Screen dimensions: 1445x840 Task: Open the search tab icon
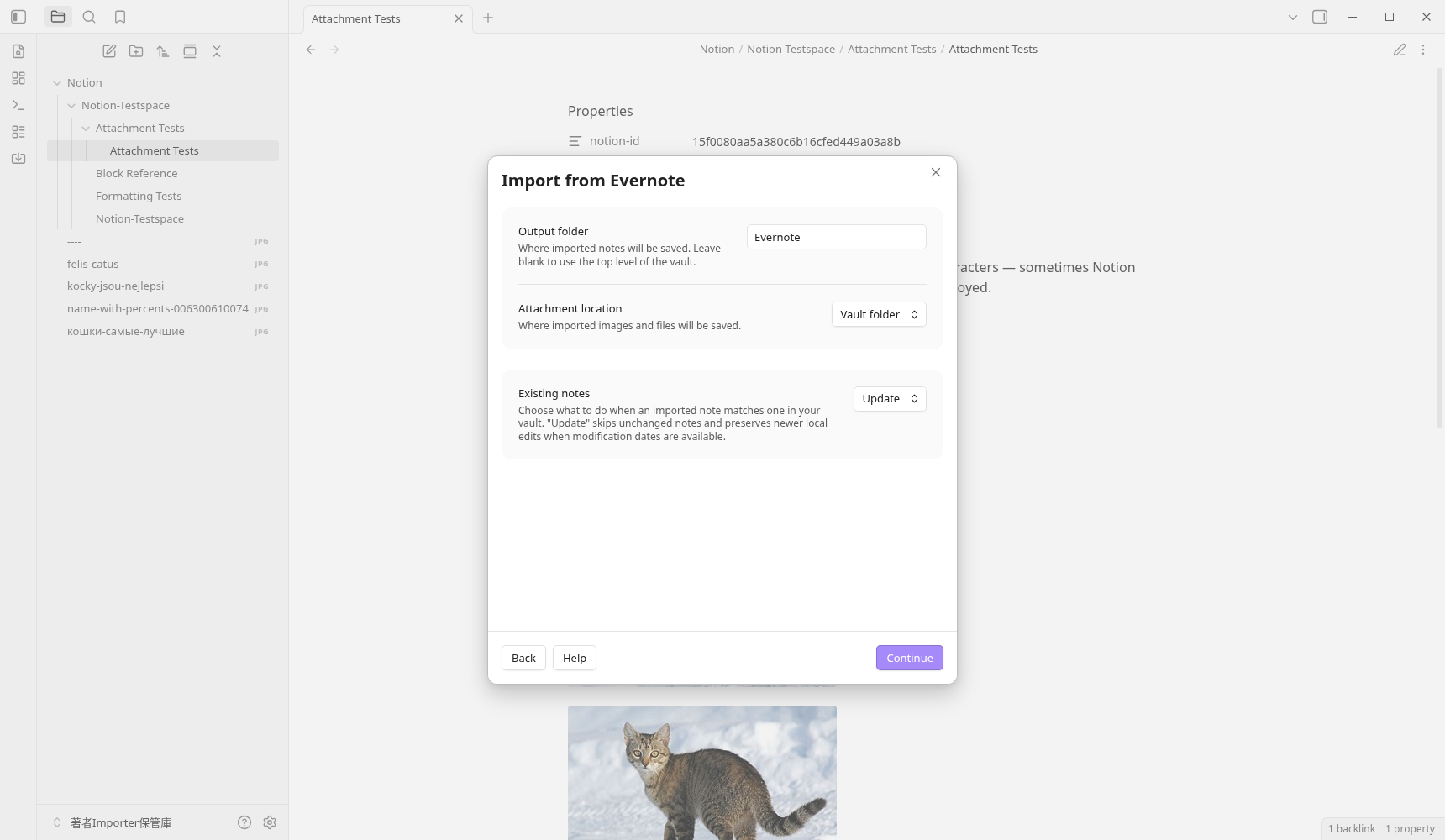(89, 17)
